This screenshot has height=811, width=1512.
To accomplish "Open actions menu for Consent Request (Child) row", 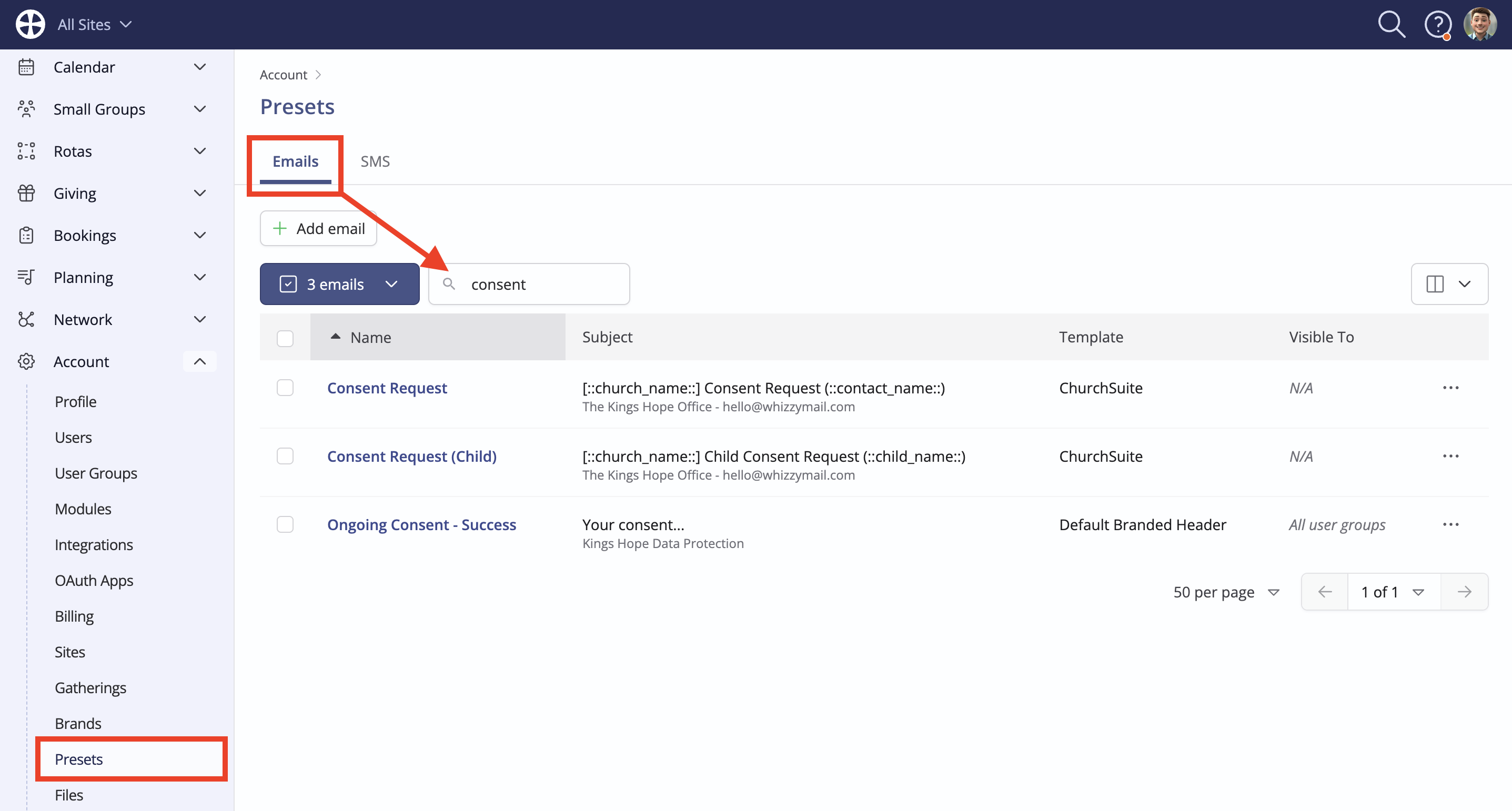I will 1450,456.
